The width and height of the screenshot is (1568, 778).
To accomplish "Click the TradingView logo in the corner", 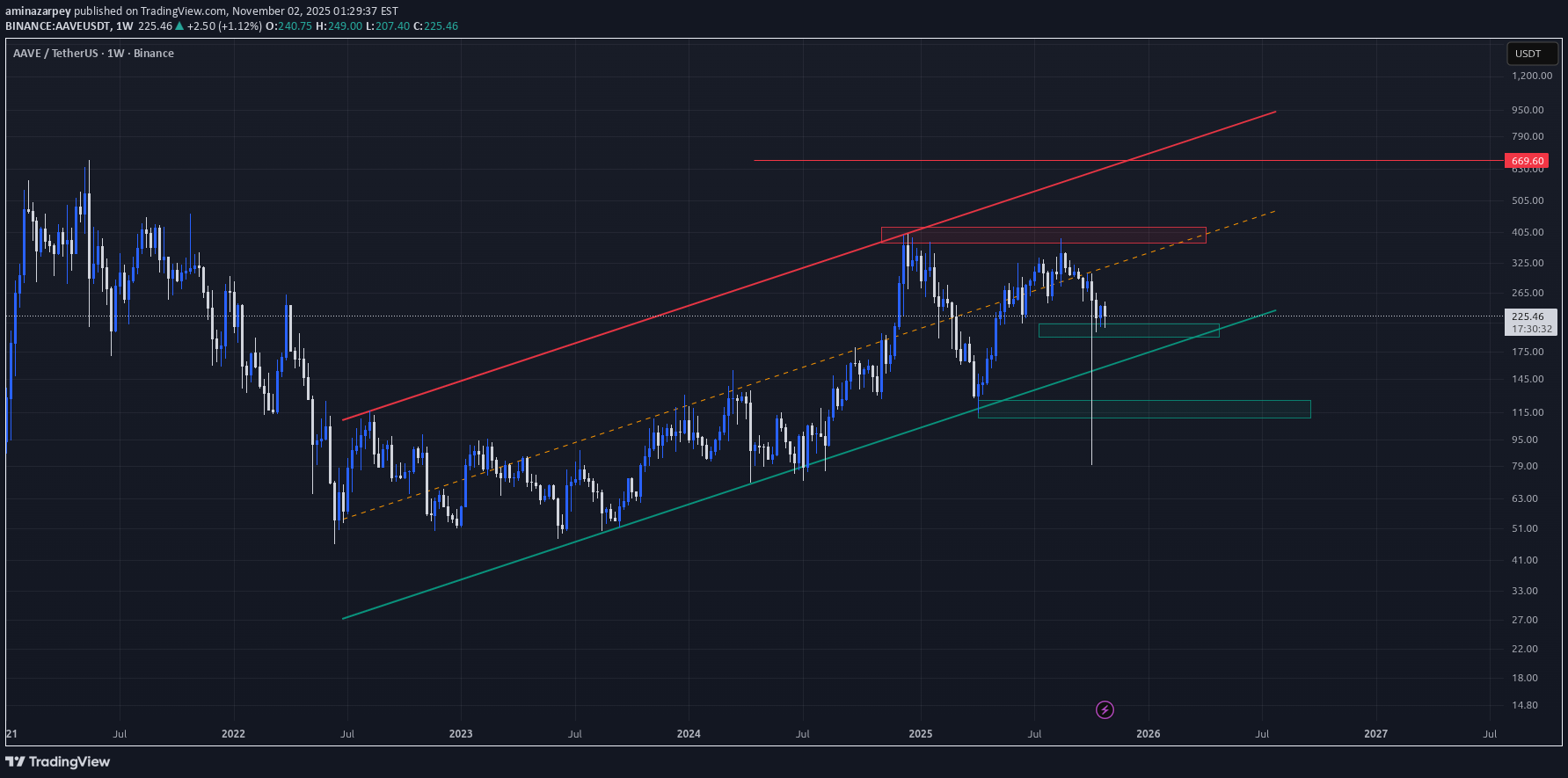I will pyautogui.click(x=58, y=761).
